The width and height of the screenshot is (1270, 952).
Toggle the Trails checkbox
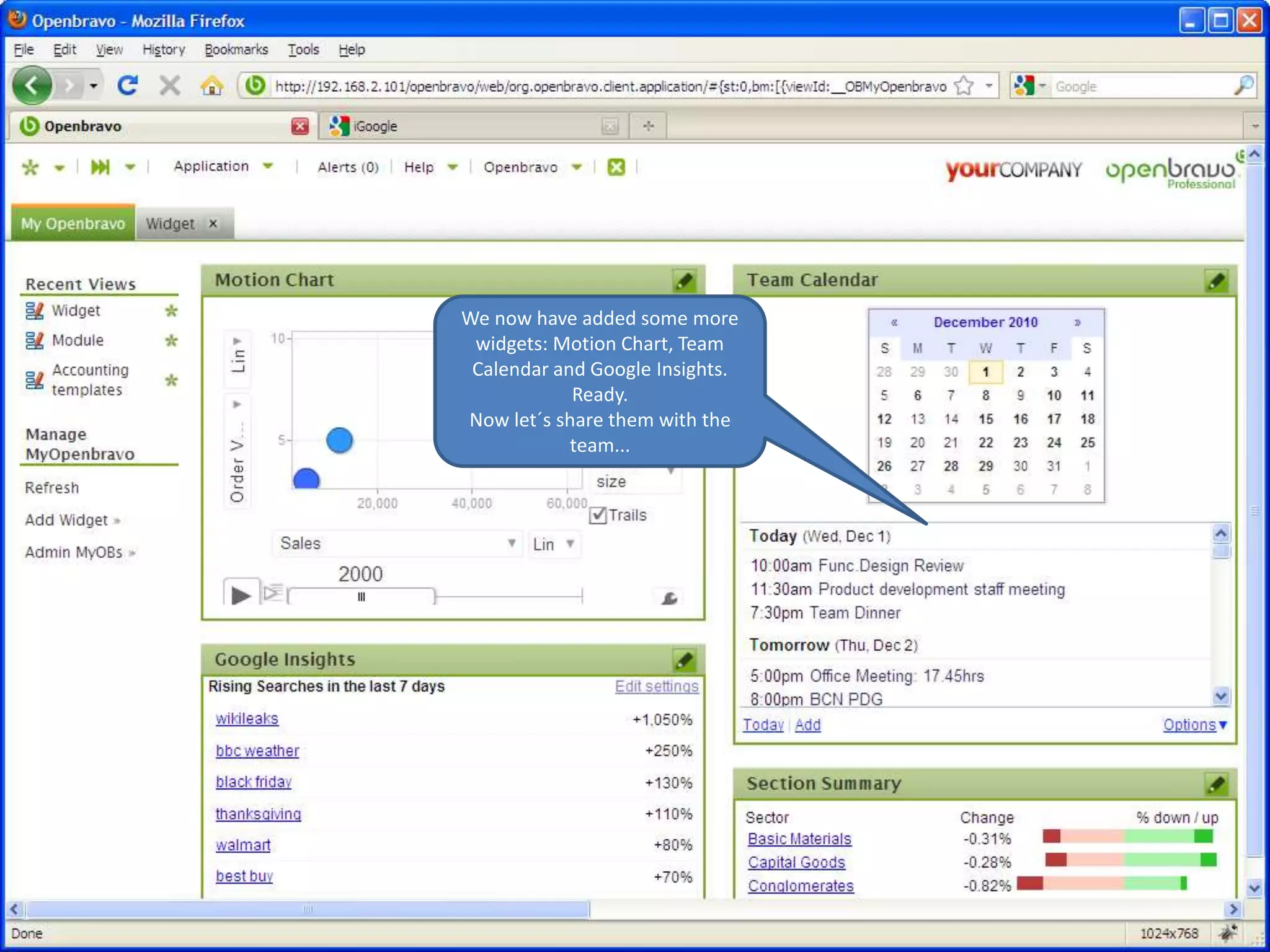click(x=598, y=515)
